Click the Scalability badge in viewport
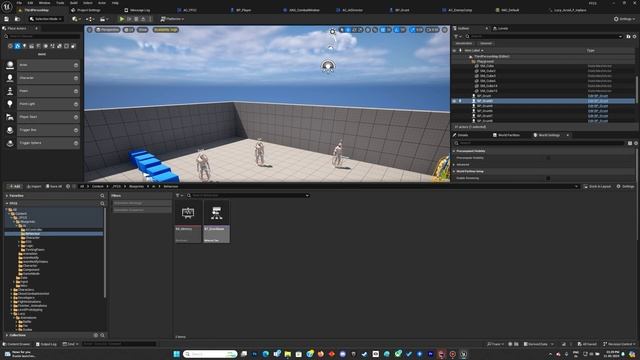640x360 pixels. 165,30
